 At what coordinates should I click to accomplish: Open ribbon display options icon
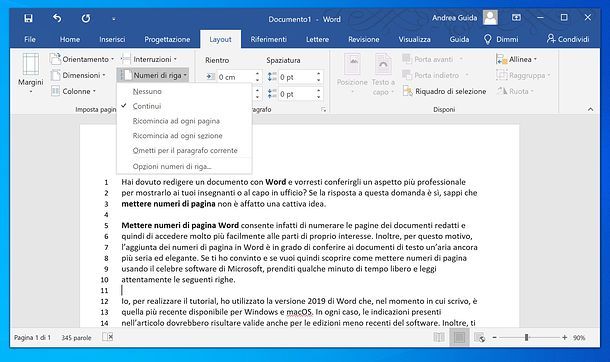point(516,17)
